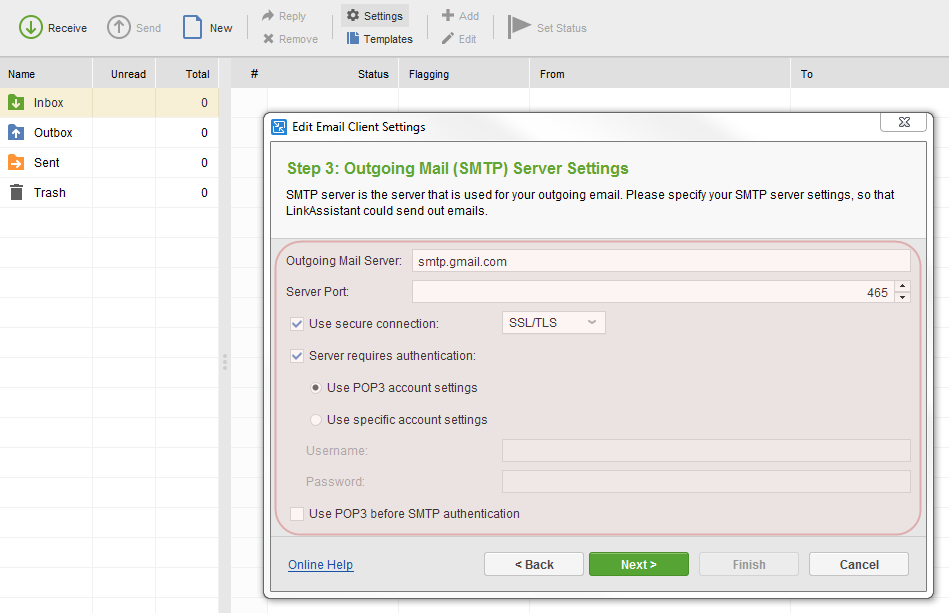Image resolution: width=949 pixels, height=613 pixels.
Task: Choose Use specific account settings radio
Action: click(x=315, y=420)
